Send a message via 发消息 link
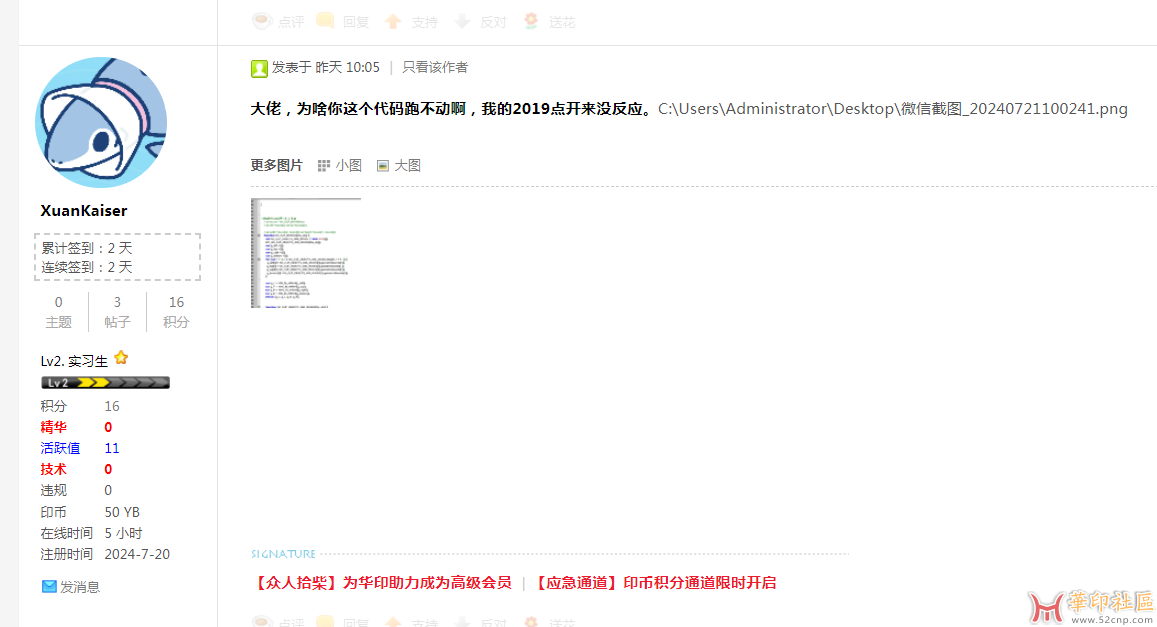The image size is (1157, 627). coord(80,586)
